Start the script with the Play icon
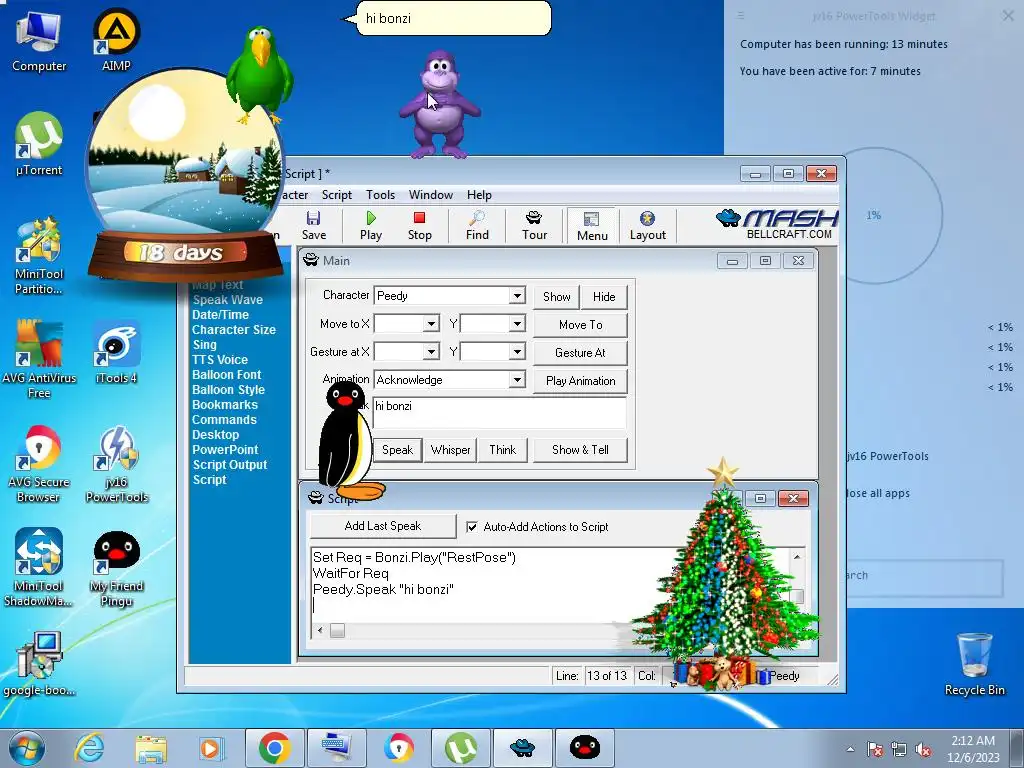Image resolution: width=1024 pixels, height=768 pixels. [x=370, y=225]
